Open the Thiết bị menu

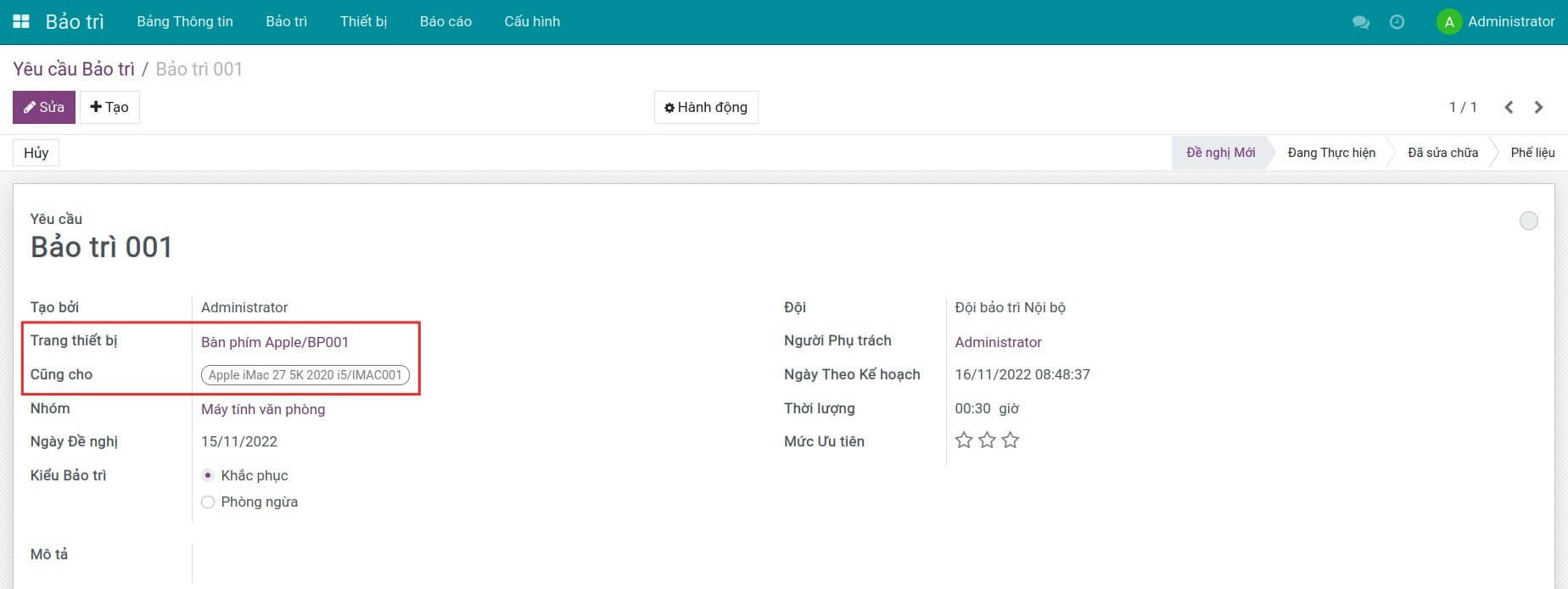363,22
